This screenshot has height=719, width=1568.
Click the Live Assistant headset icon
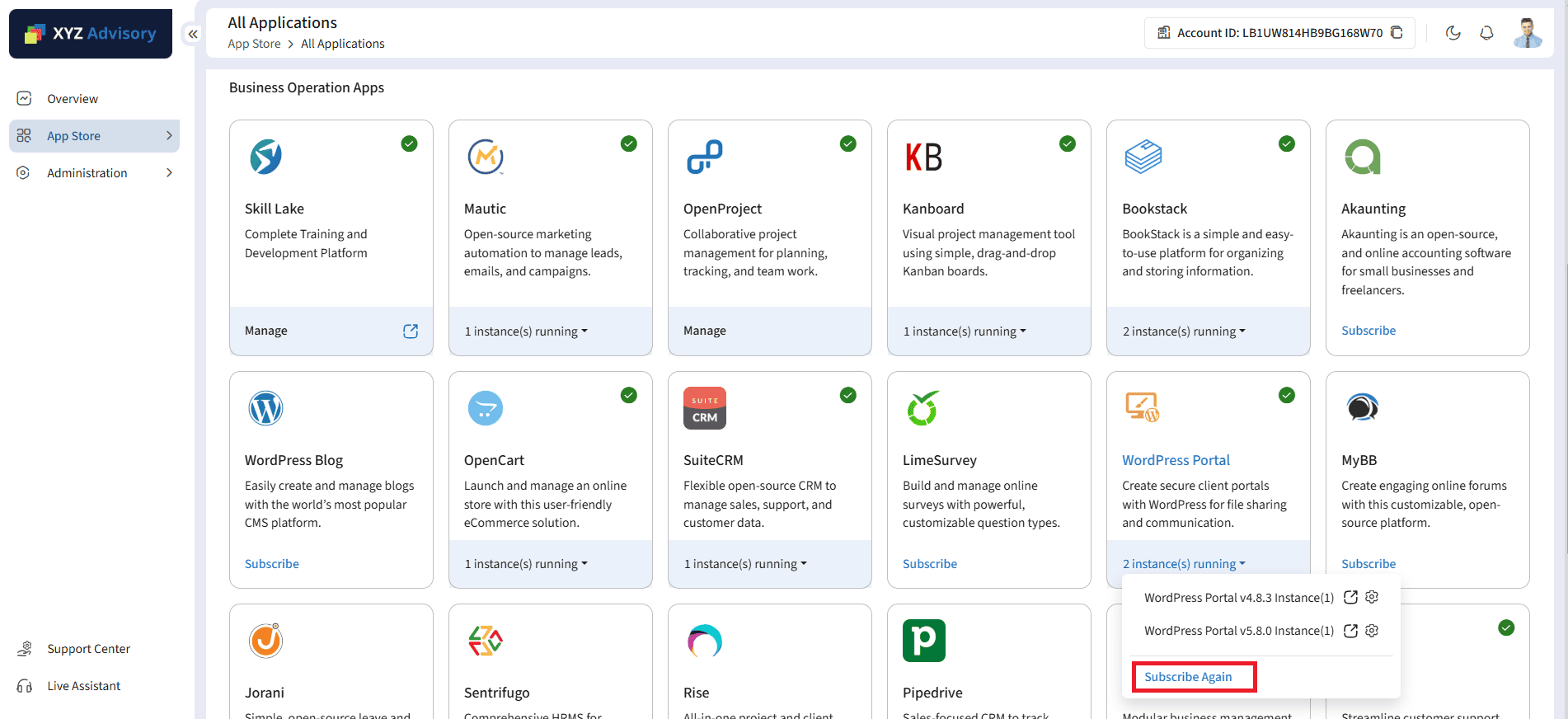(x=25, y=686)
